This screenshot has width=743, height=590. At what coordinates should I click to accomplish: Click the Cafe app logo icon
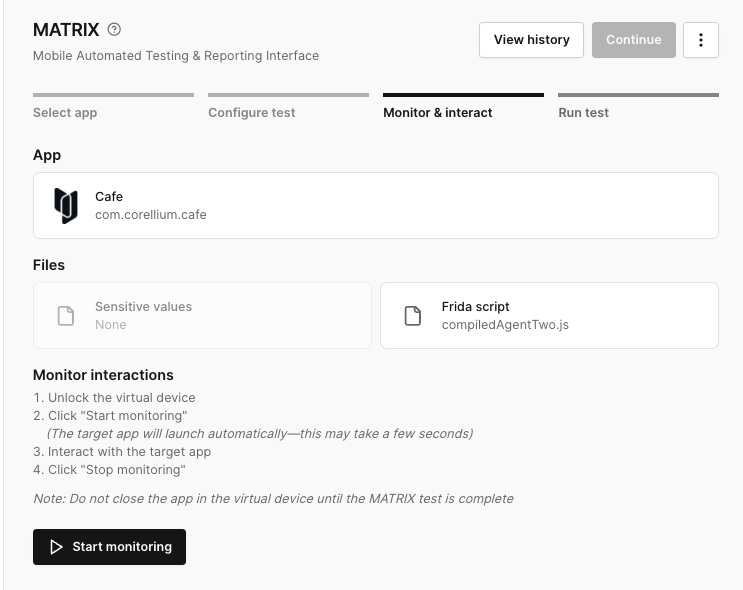(x=66, y=206)
